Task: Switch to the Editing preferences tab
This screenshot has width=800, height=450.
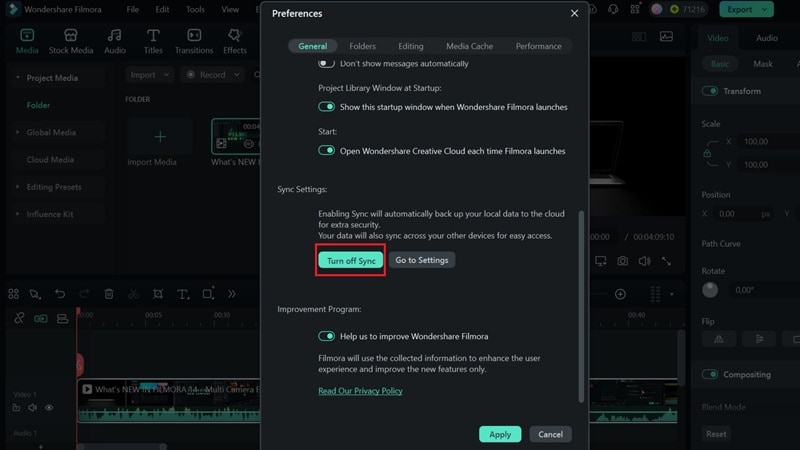Action: coord(411,46)
